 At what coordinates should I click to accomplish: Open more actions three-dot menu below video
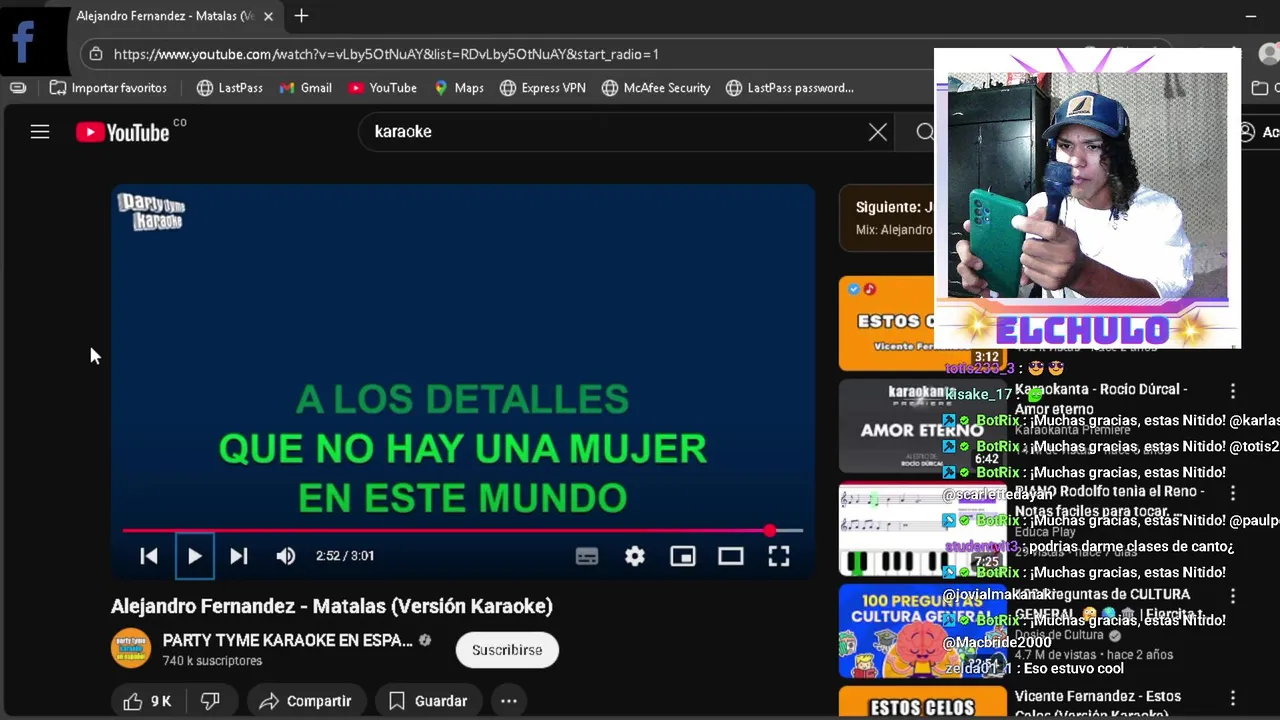pyautogui.click(x=509, y=702)
